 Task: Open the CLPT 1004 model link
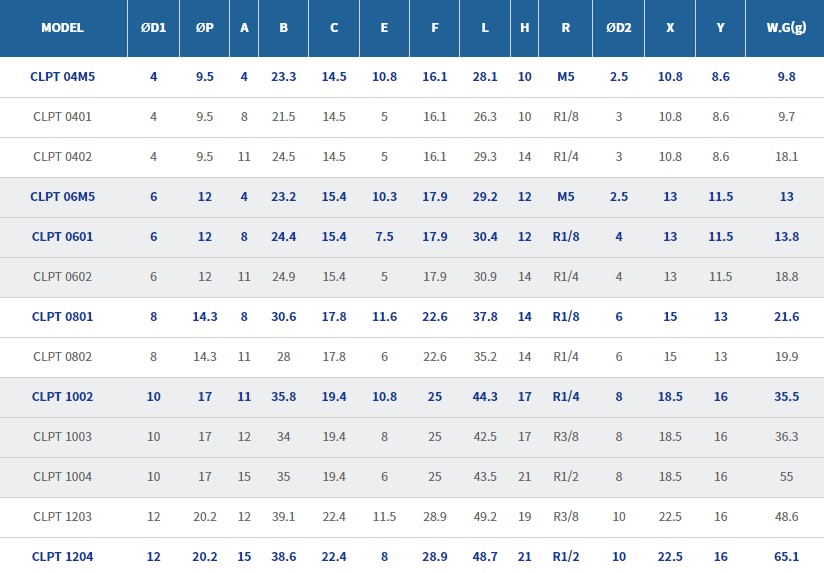62,477
